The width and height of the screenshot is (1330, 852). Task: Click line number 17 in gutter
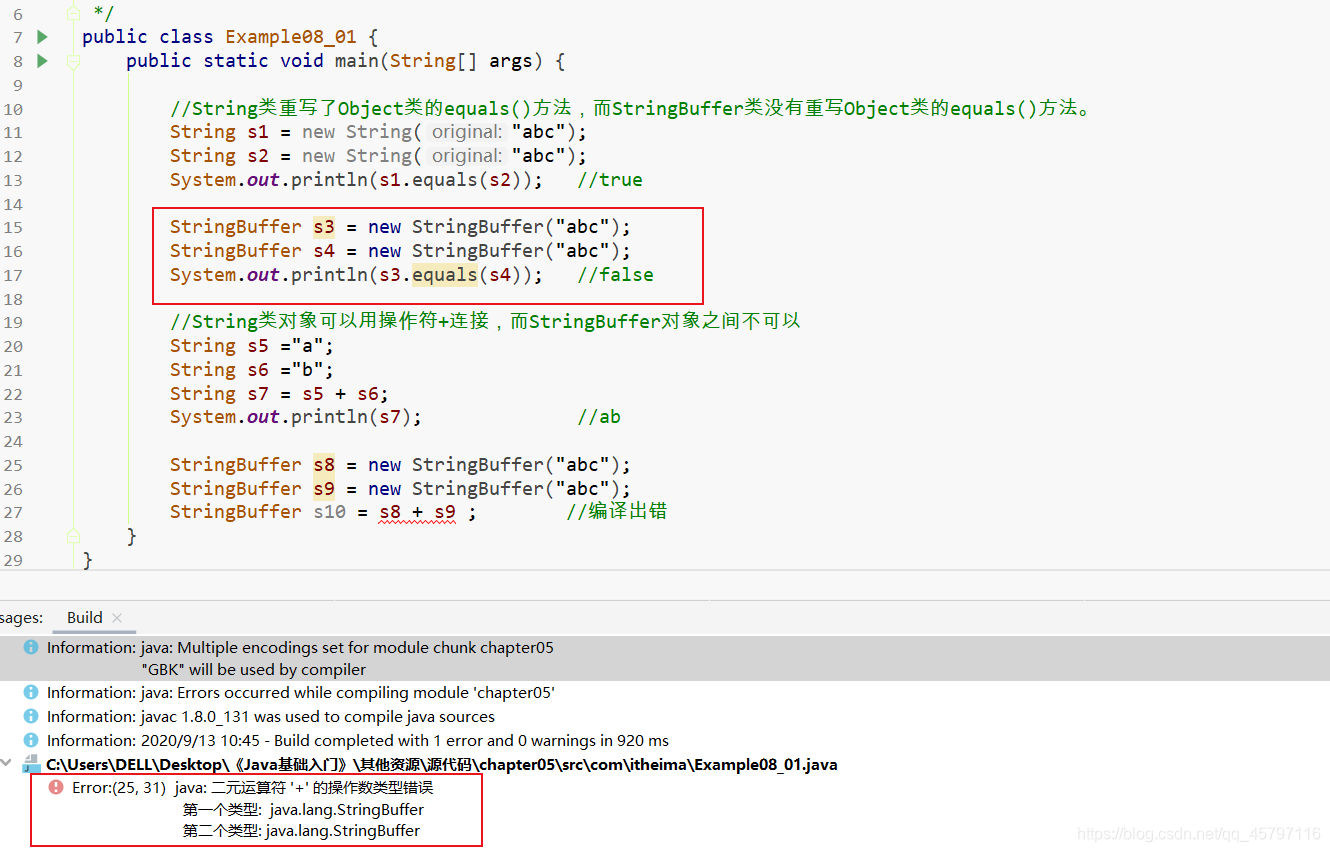(x=13, y=275)
